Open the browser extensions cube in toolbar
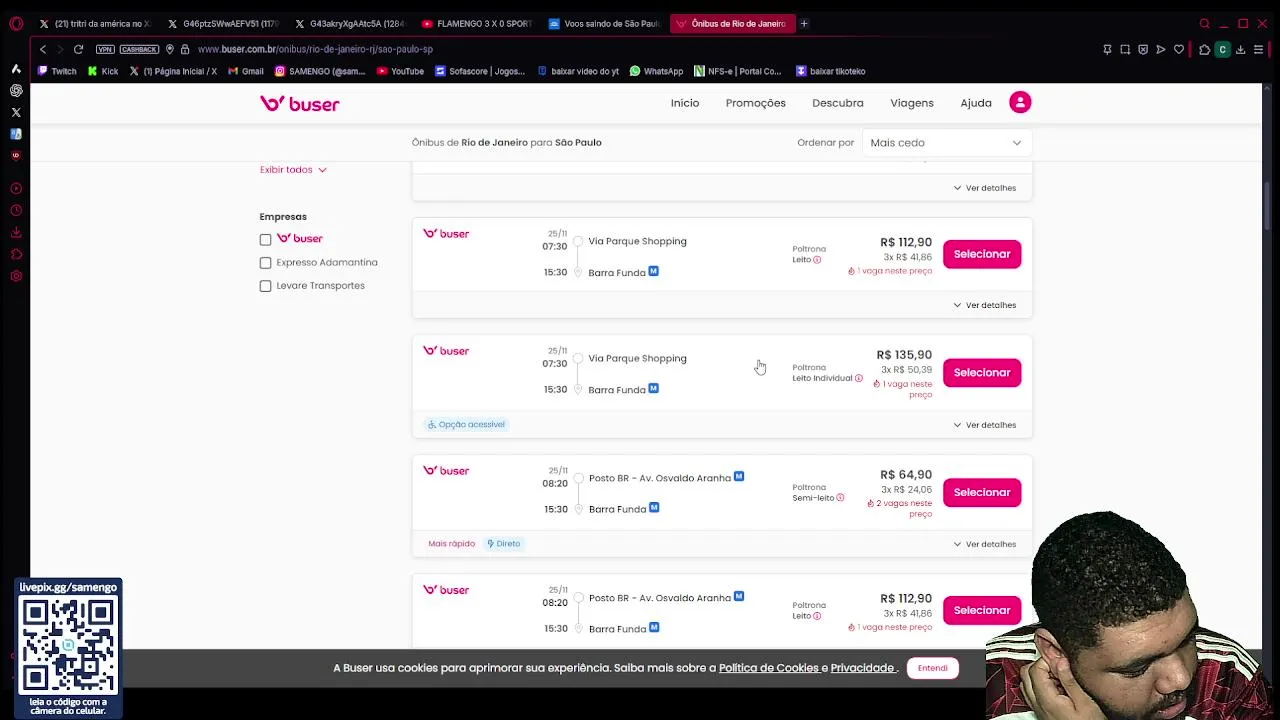The height and width of the screenshot is (720, 1280). (x=1204, y=49)
